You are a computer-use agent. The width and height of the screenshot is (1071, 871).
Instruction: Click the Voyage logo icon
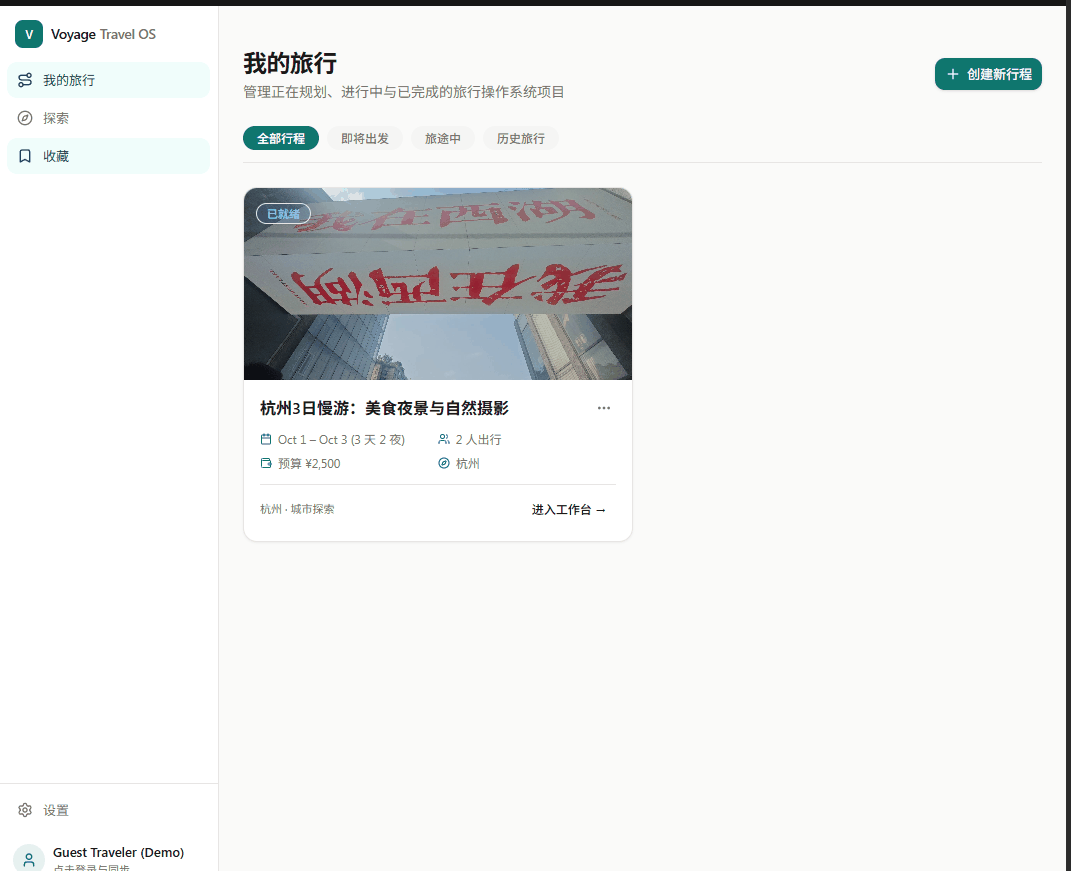[x=29, y=34]
